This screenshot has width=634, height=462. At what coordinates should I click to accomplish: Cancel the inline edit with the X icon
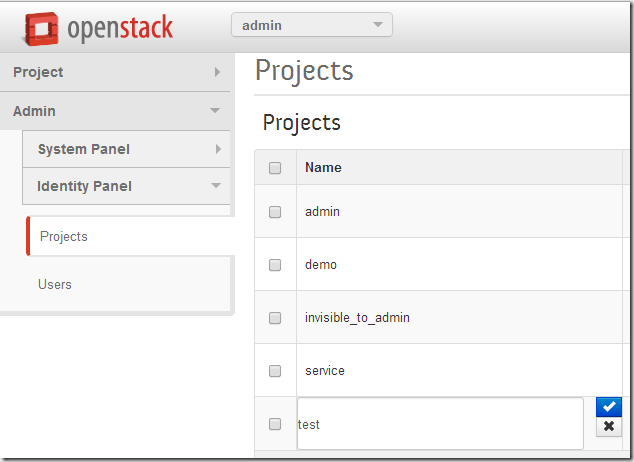[x=609, y=426]
